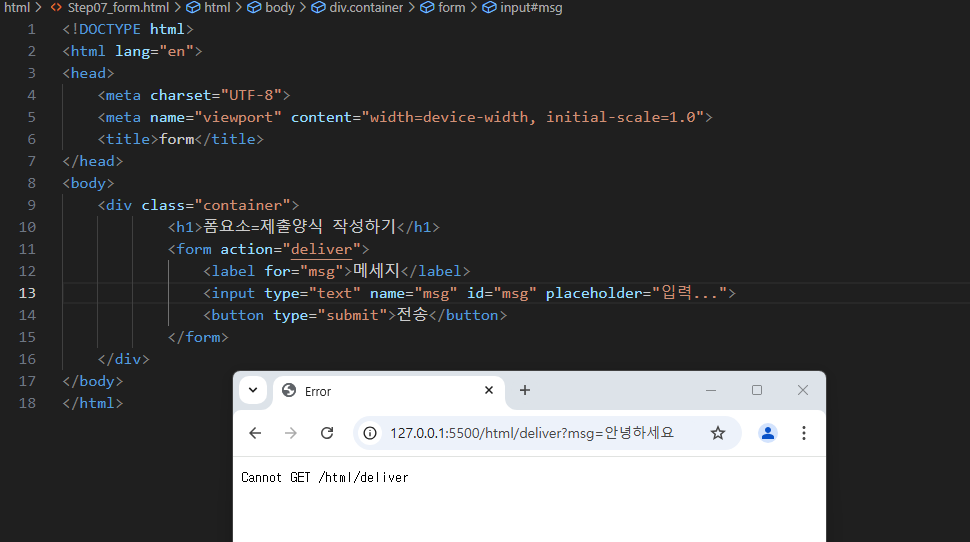Minimize the Chrome window

point(711,390)
